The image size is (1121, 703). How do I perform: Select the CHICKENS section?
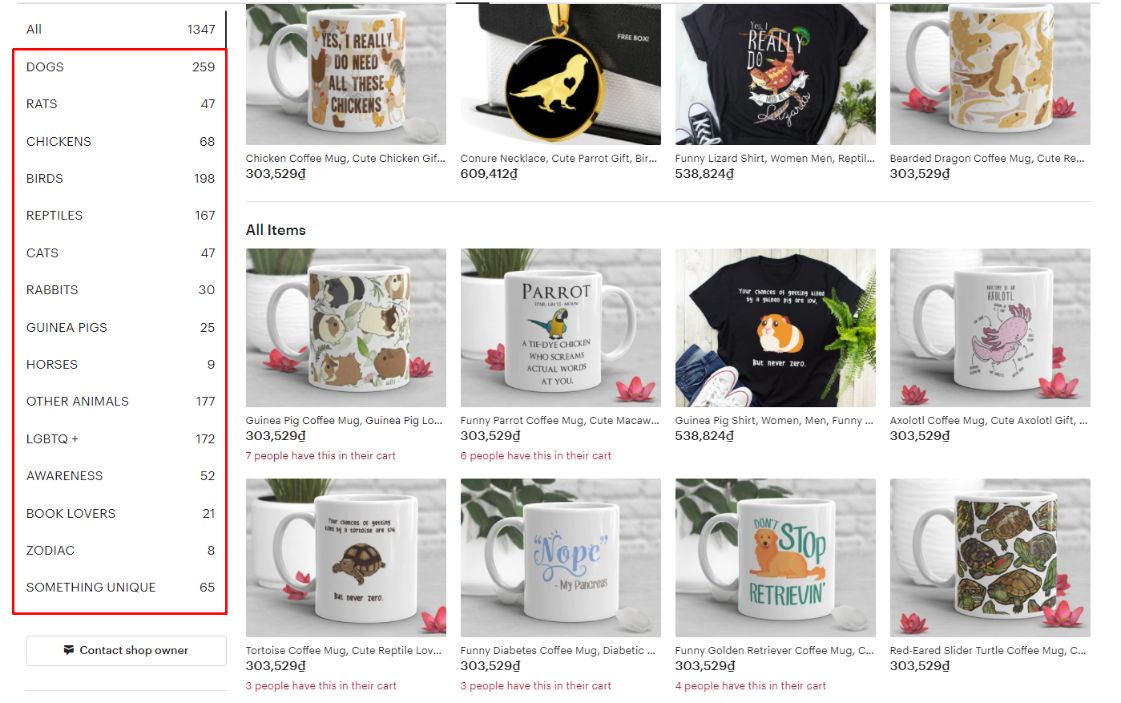120,142
